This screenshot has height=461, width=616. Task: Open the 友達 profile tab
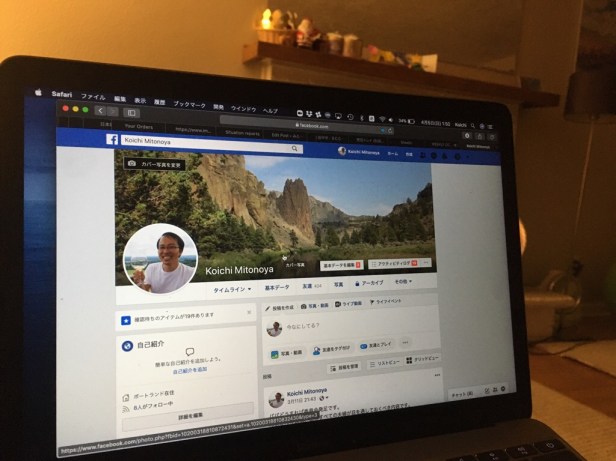pyautogui.click(x=312, y=285)
